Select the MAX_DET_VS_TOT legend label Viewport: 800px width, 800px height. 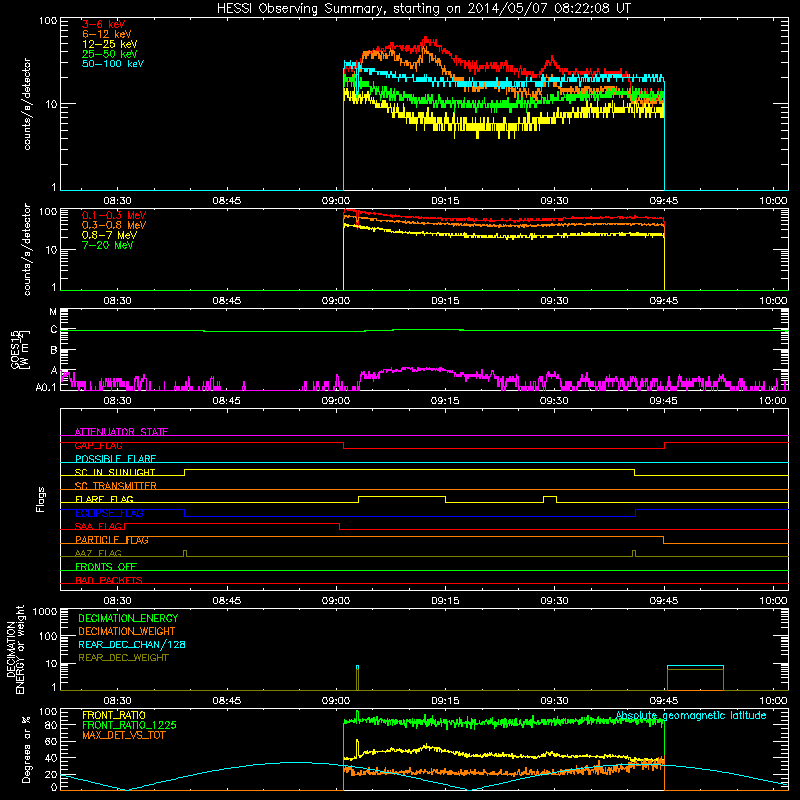[123, 735]
